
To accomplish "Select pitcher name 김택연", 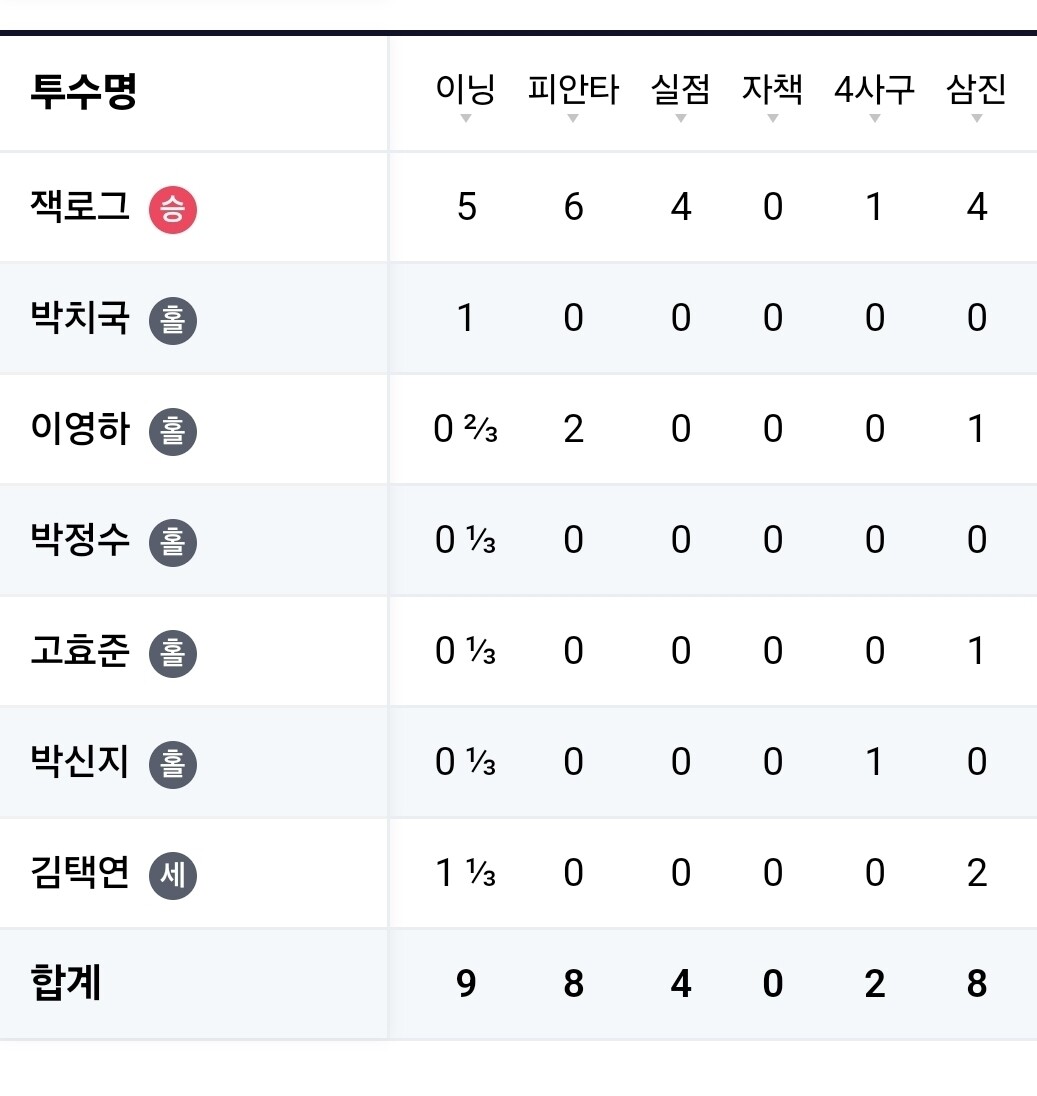I will (x=80, y=874).
